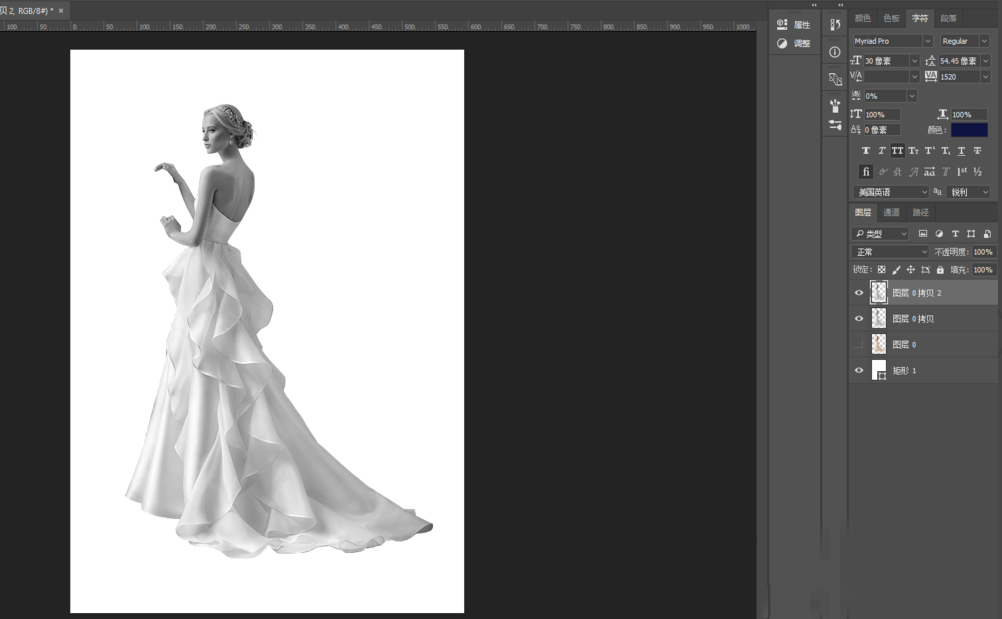This screenshot has width=1002, height=619.
Task: Expand the 正常 blend mode dropdown
Action: coord(891,252)
